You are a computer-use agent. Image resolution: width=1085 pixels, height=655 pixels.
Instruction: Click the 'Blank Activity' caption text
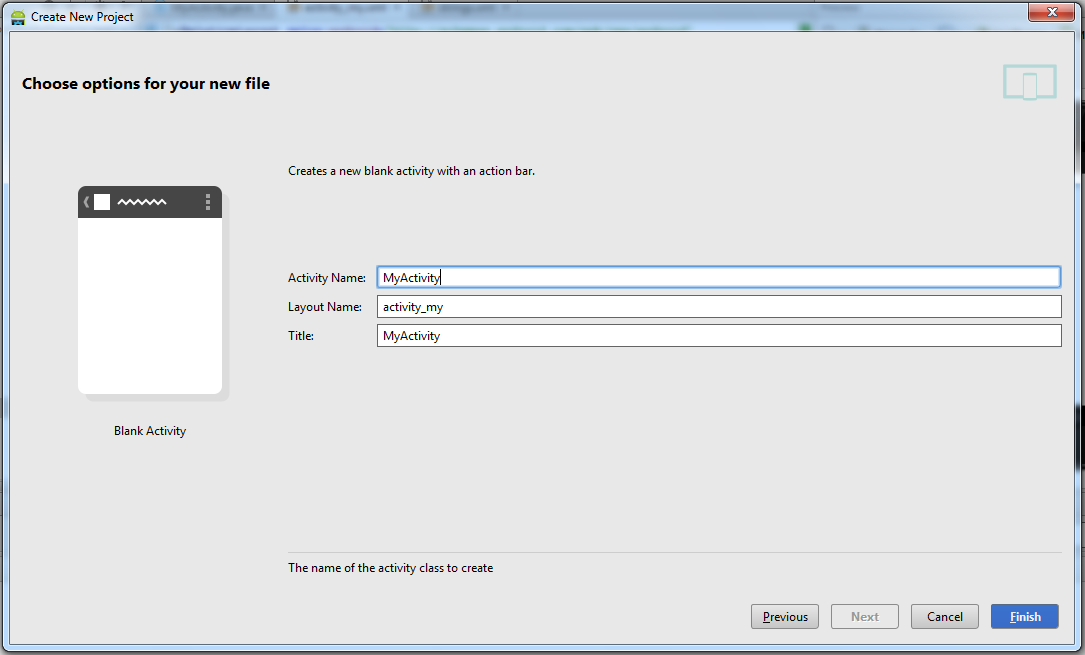pos(150,431)
